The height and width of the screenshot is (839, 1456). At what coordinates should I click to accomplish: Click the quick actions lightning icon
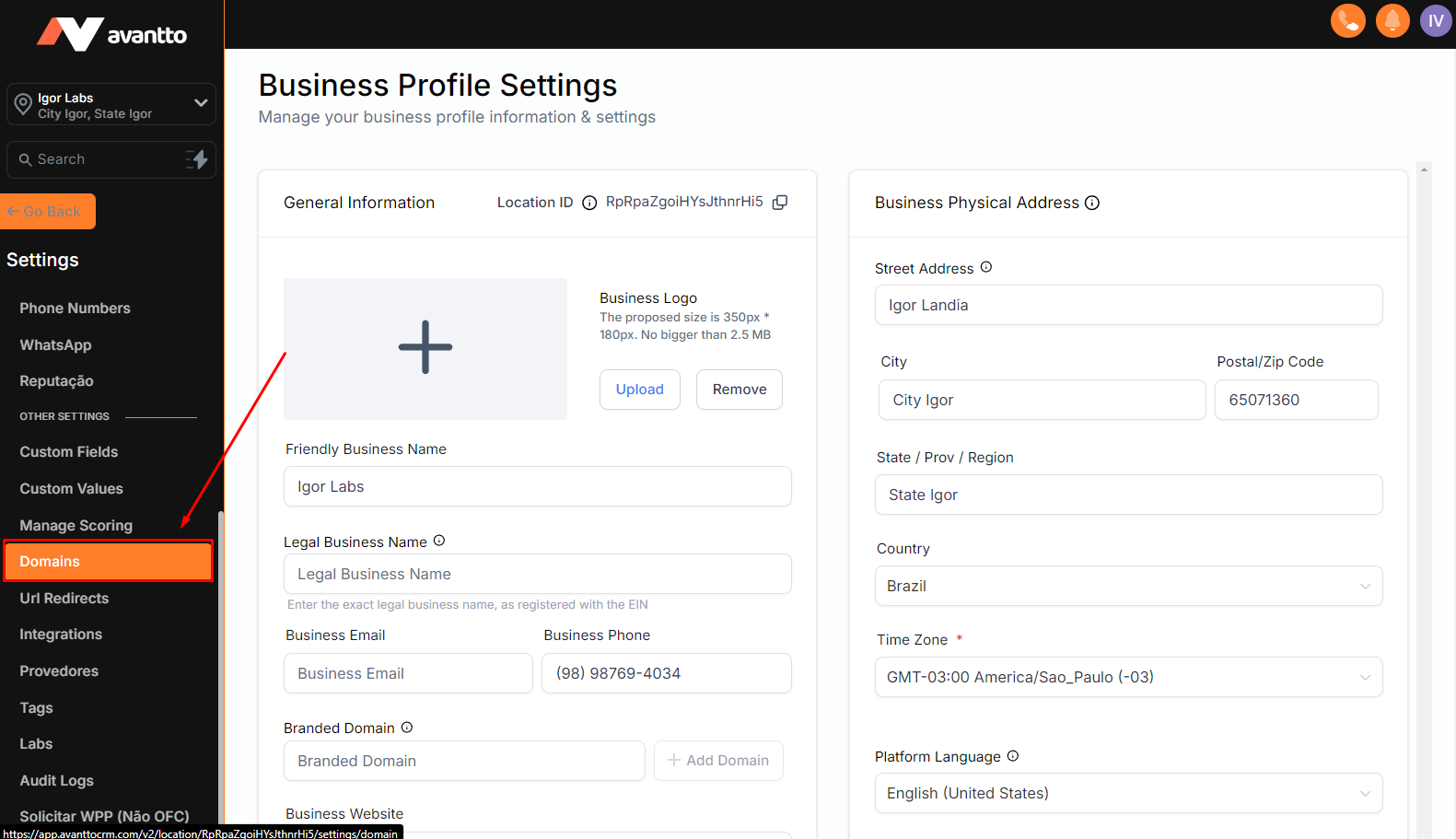click(197, 159)
